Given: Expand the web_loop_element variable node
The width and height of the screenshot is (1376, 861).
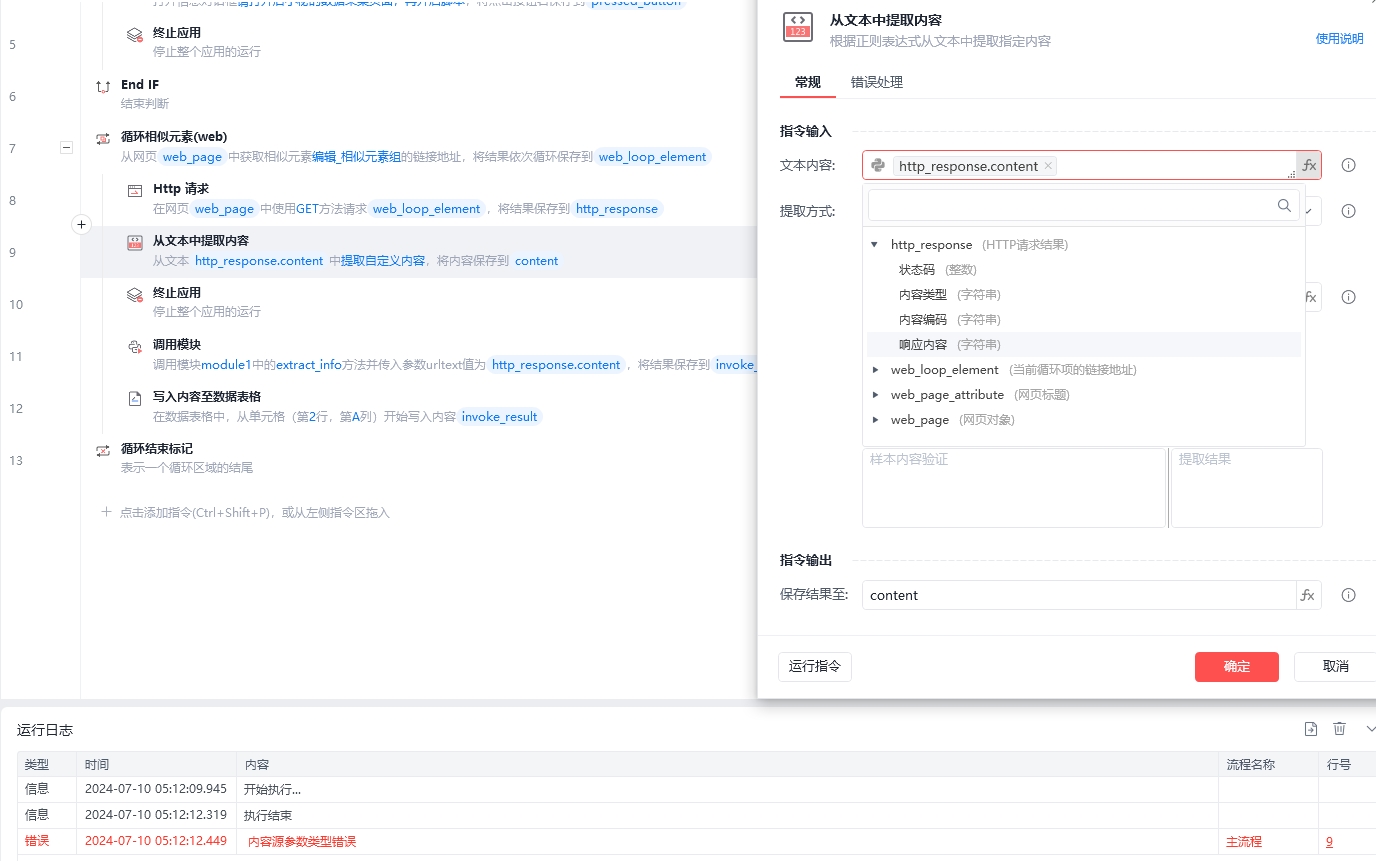Looking at the screenshot, I should pos(876,370).
